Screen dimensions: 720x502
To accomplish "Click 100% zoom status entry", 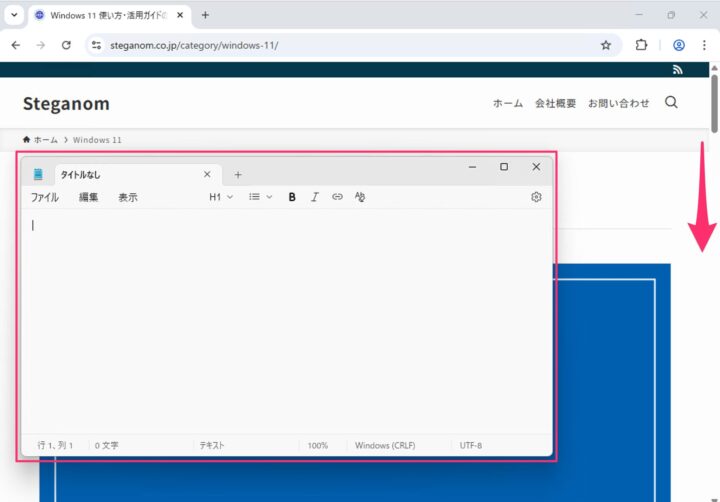I will point(318,445).
